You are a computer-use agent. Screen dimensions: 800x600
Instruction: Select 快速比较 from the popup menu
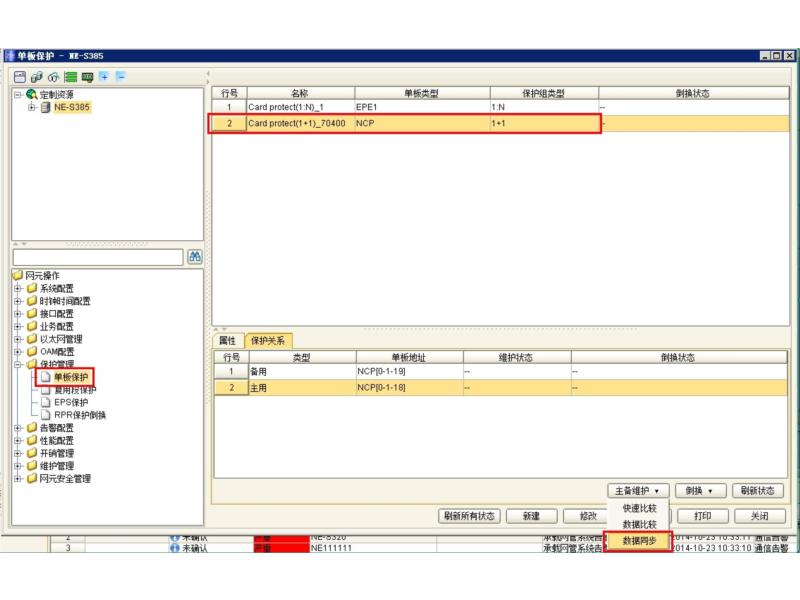click(x=639, y=508)
